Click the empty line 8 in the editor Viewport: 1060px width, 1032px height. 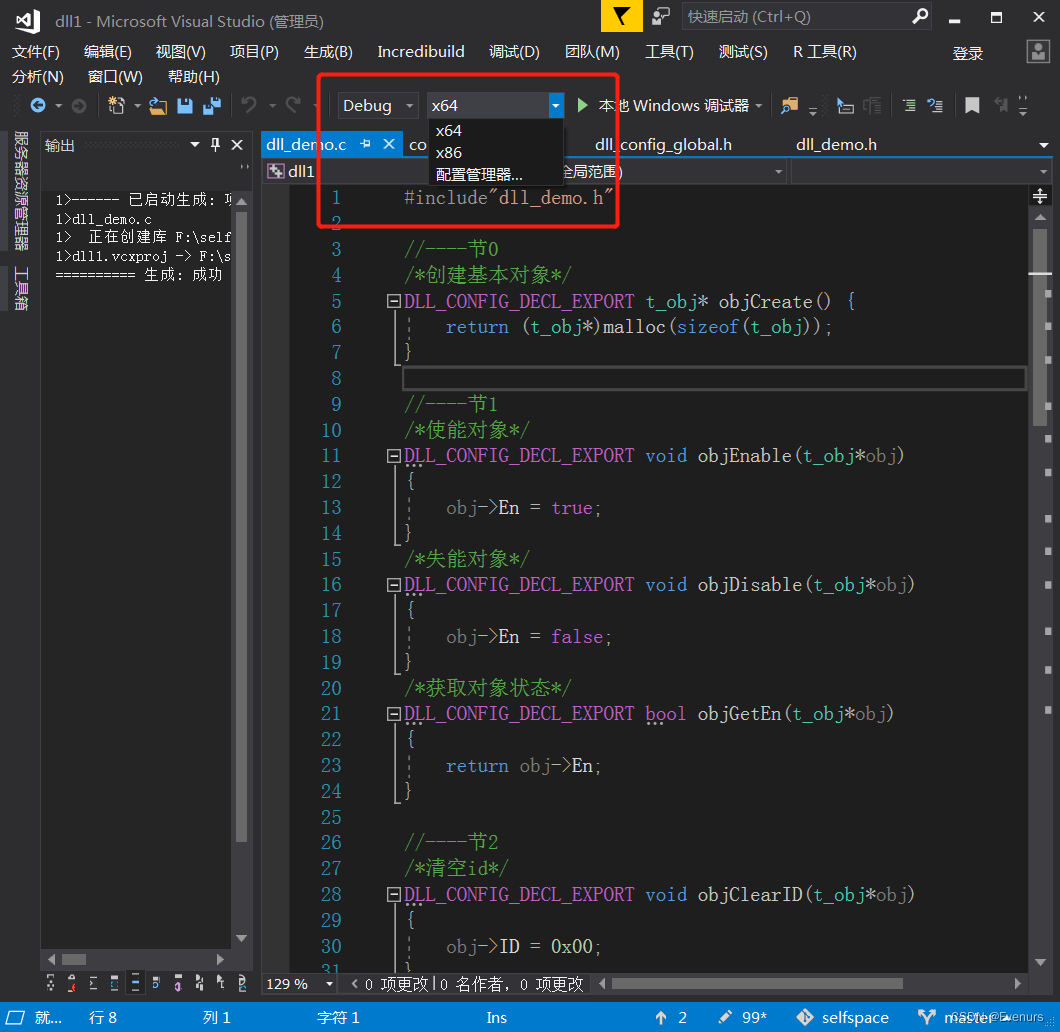(x=715, y=378)
